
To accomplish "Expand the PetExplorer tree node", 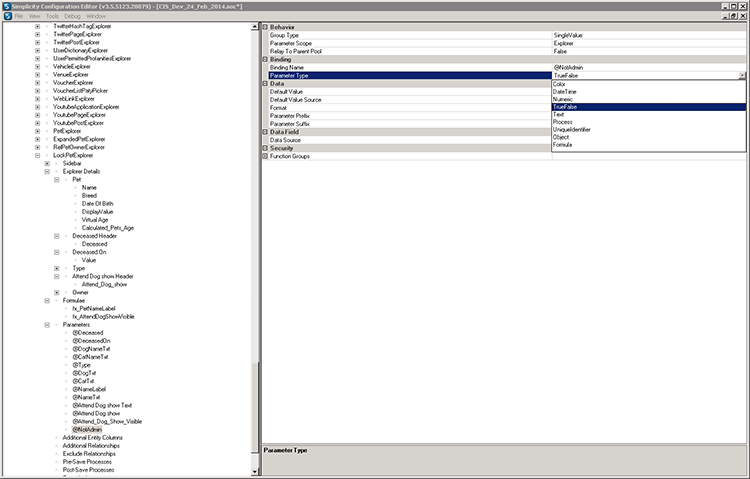I will (38, 131).
